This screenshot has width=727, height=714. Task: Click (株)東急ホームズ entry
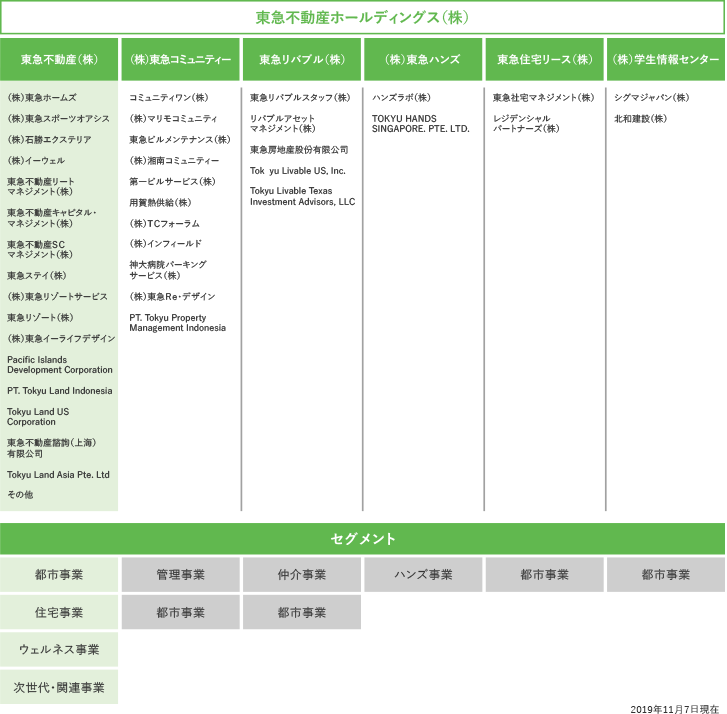pos(42,97)
